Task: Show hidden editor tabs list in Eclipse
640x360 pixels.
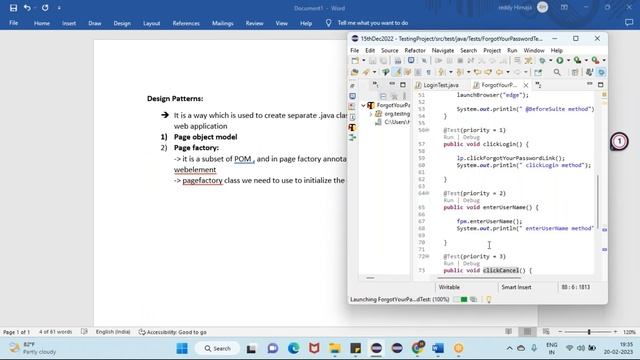Action: 538,85
